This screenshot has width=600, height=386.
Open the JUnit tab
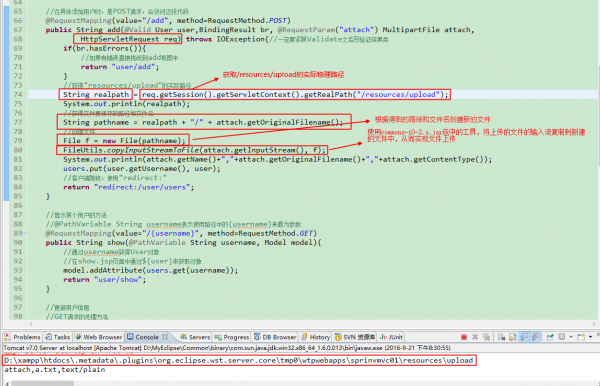pyautogui.click(x=391, y=337)
